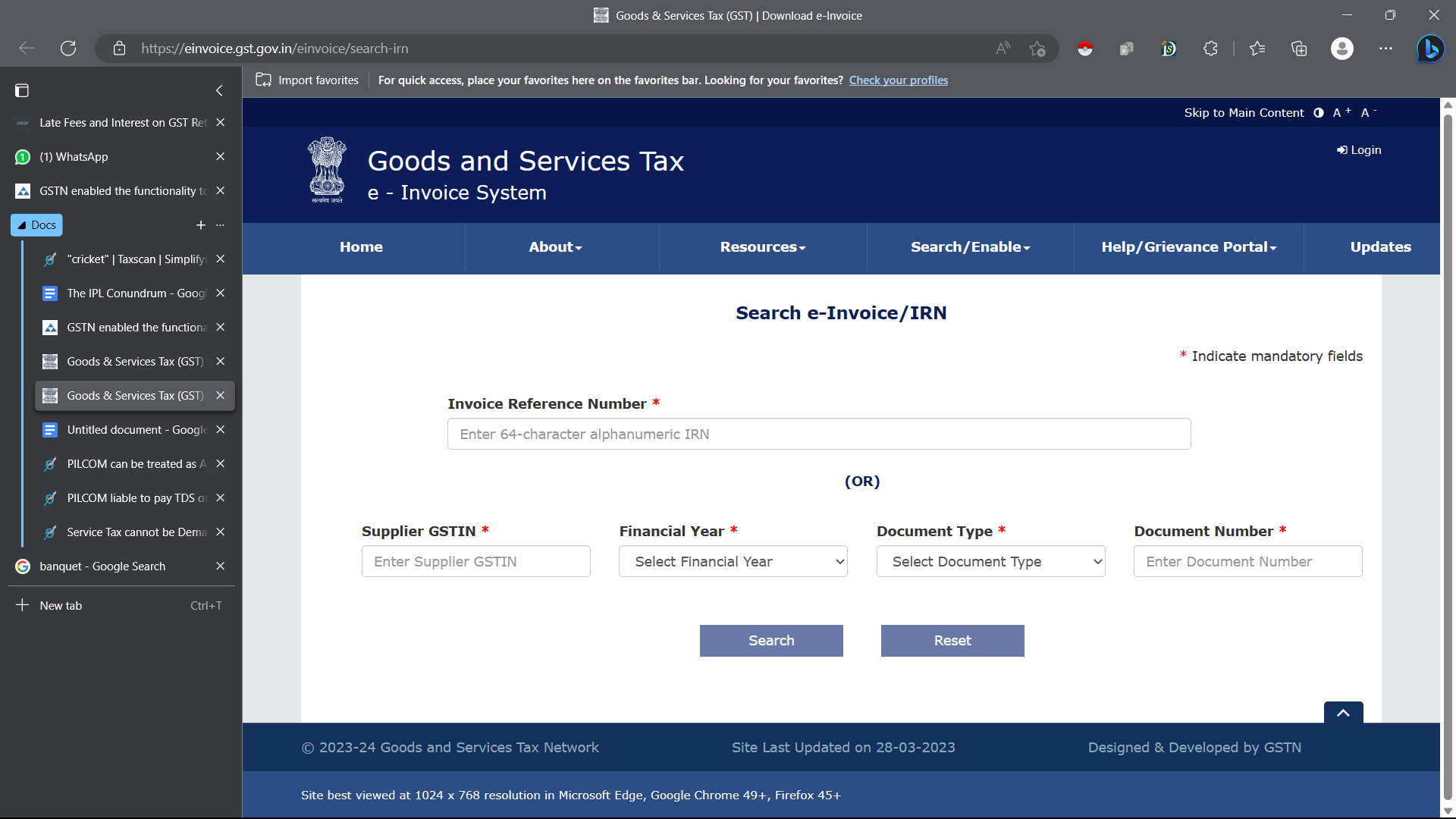Screen dimensions: 1456x819
Task: Click the page vertical scrollbar
Action: [1448, 455]
